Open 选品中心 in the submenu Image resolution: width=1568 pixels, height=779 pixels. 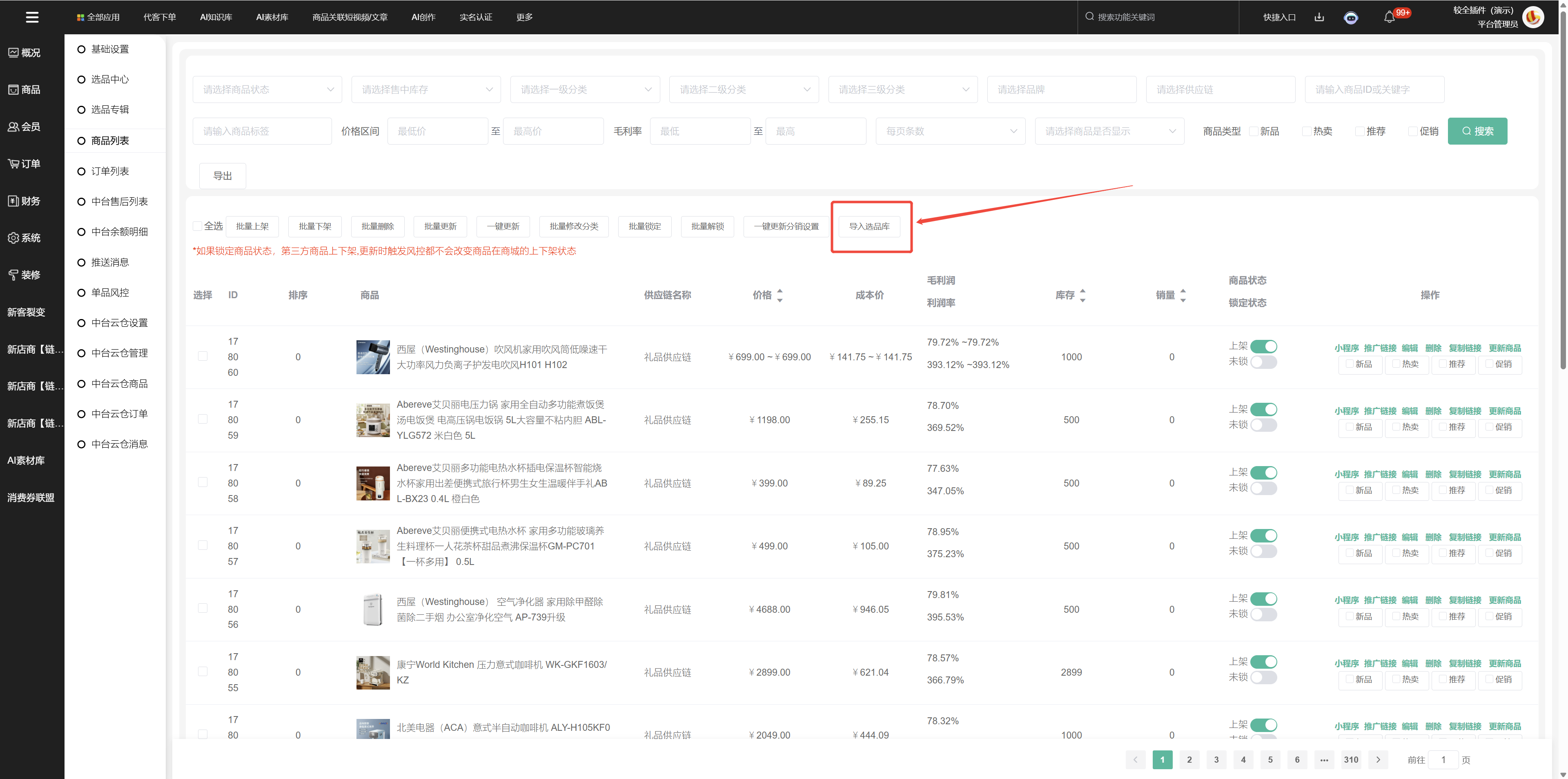109,79
